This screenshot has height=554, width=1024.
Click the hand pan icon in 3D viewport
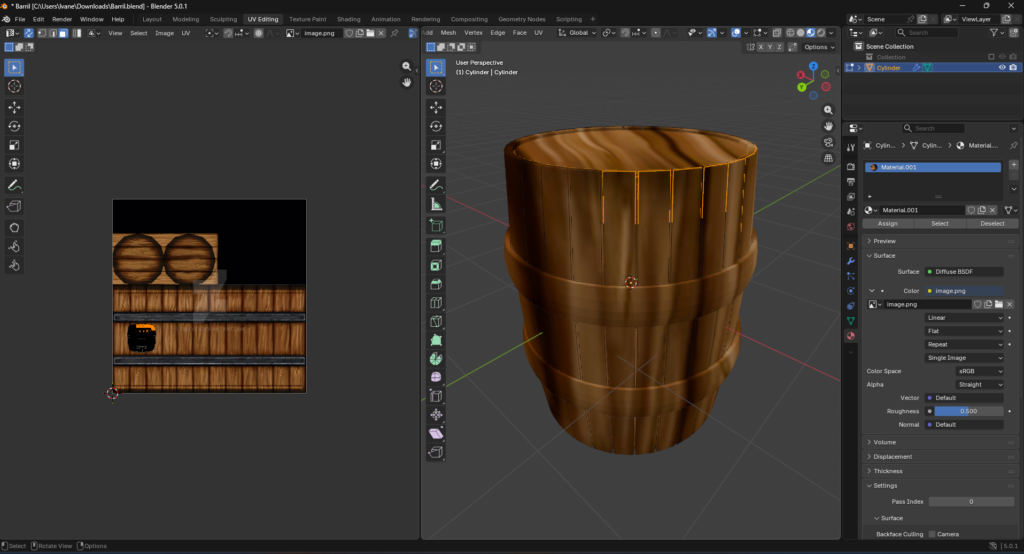tap(829, 126)
